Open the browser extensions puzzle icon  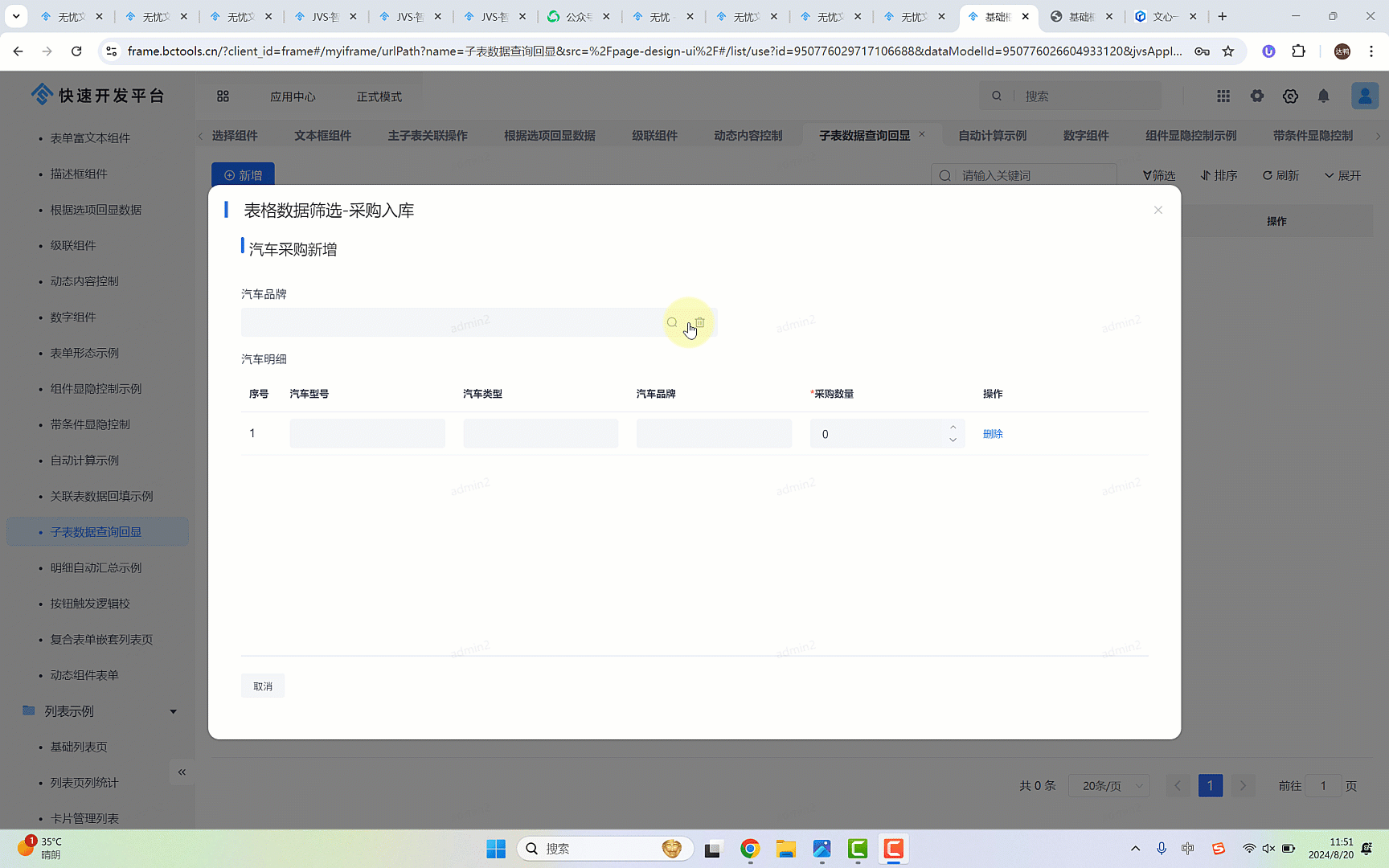pos(1298,51)
